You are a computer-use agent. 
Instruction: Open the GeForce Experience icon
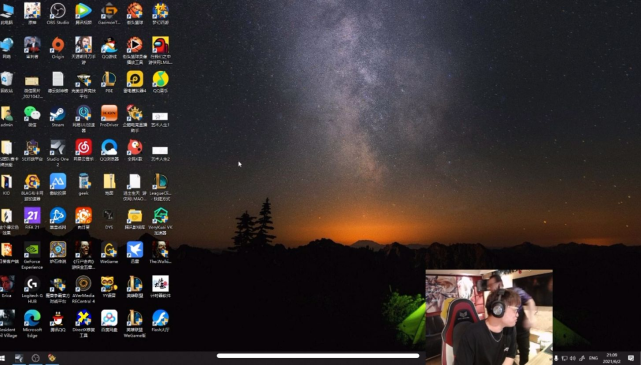[x=32, y=255]
